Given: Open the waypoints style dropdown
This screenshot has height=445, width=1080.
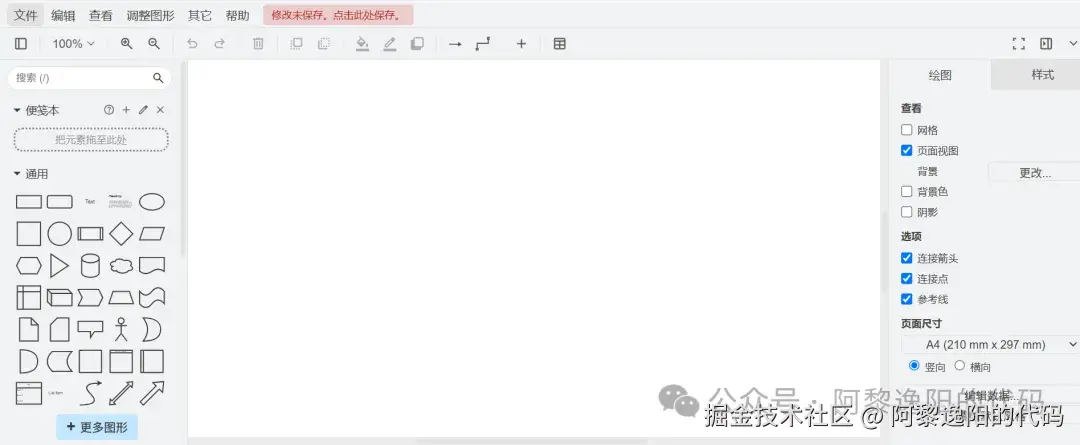Looking at the screenshot, I should [483, 43].
